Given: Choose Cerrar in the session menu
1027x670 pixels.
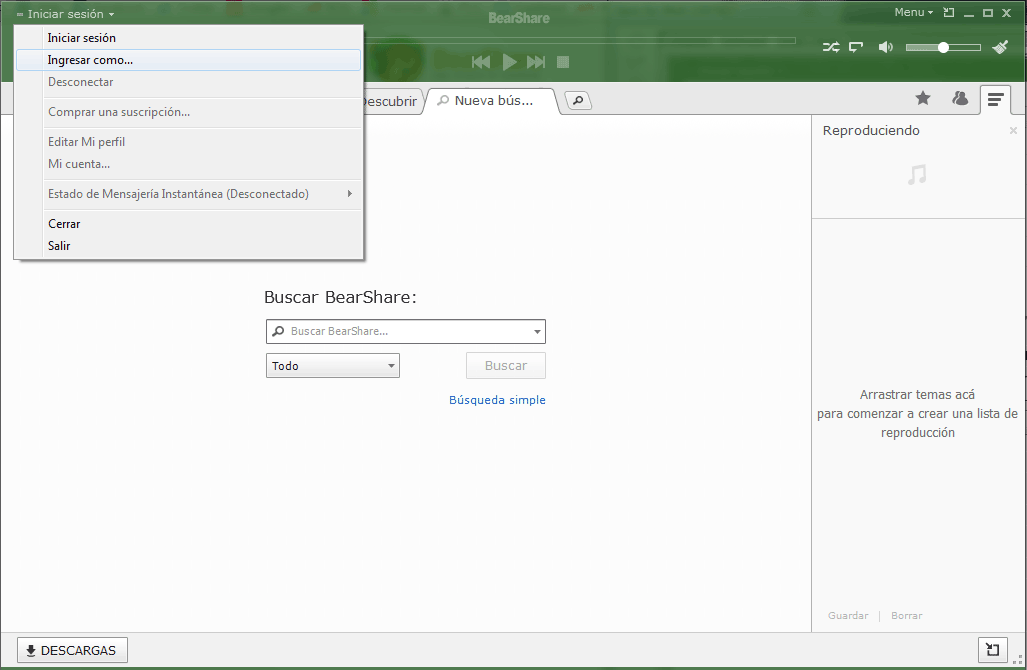Looking at the screenshot, I should click(189, 224).
